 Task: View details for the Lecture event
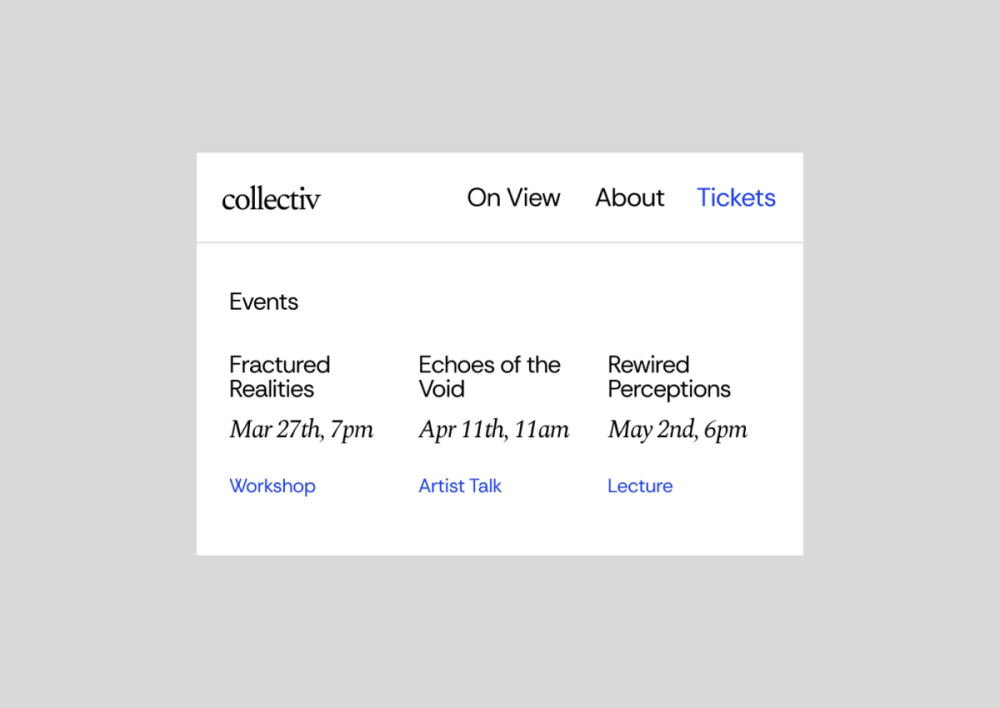640,486
